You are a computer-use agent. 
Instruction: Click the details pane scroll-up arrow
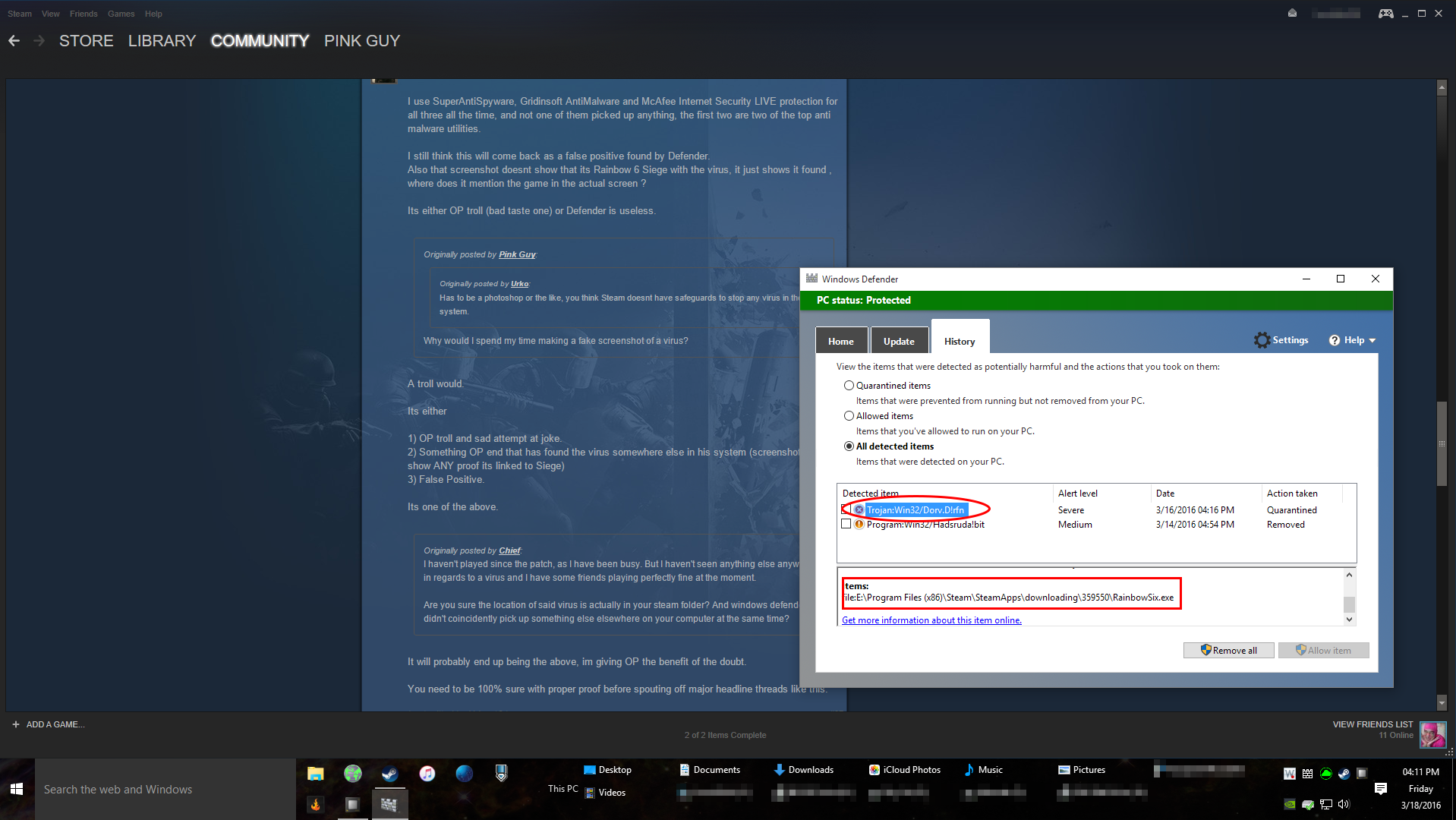(1349, 576)
